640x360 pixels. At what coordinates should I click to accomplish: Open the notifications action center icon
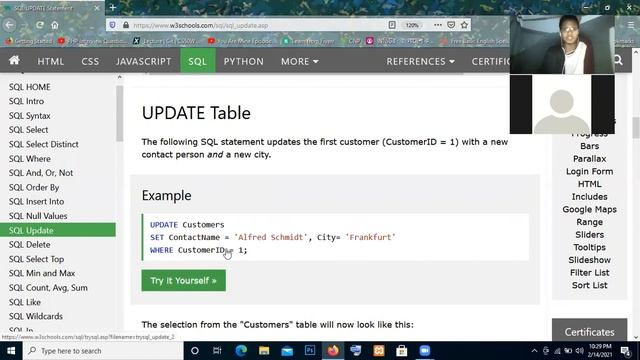coord(626,351)
